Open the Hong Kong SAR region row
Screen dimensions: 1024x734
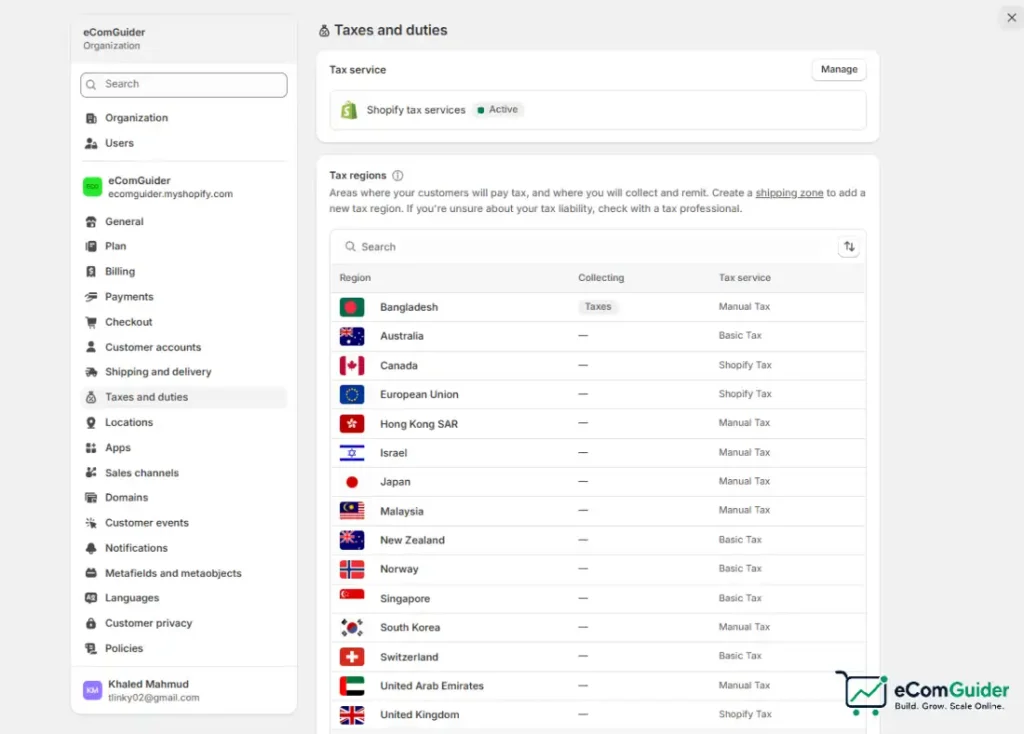coord(598,424)
